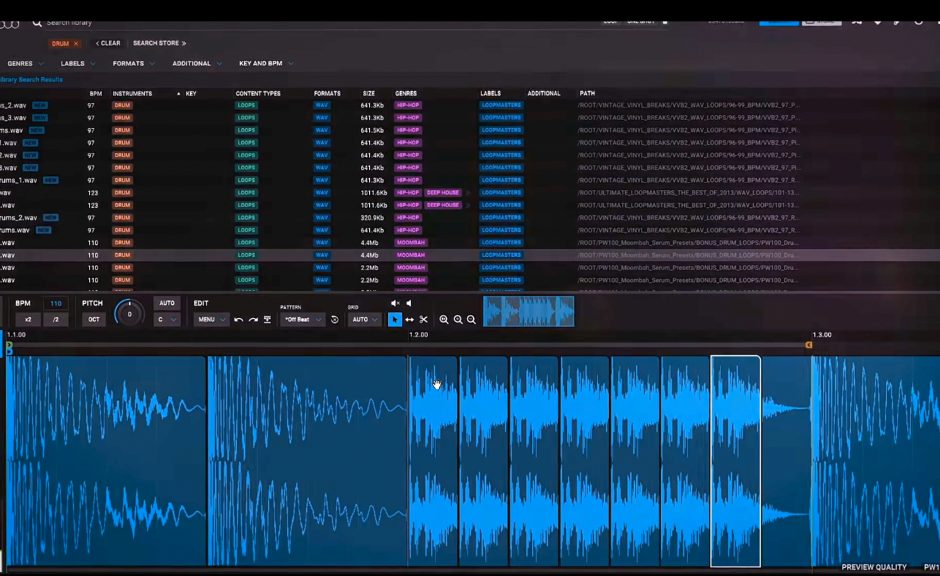Click CLEAR to reset search filters
This screenshot has width=940, height=576.
point(108,43)
